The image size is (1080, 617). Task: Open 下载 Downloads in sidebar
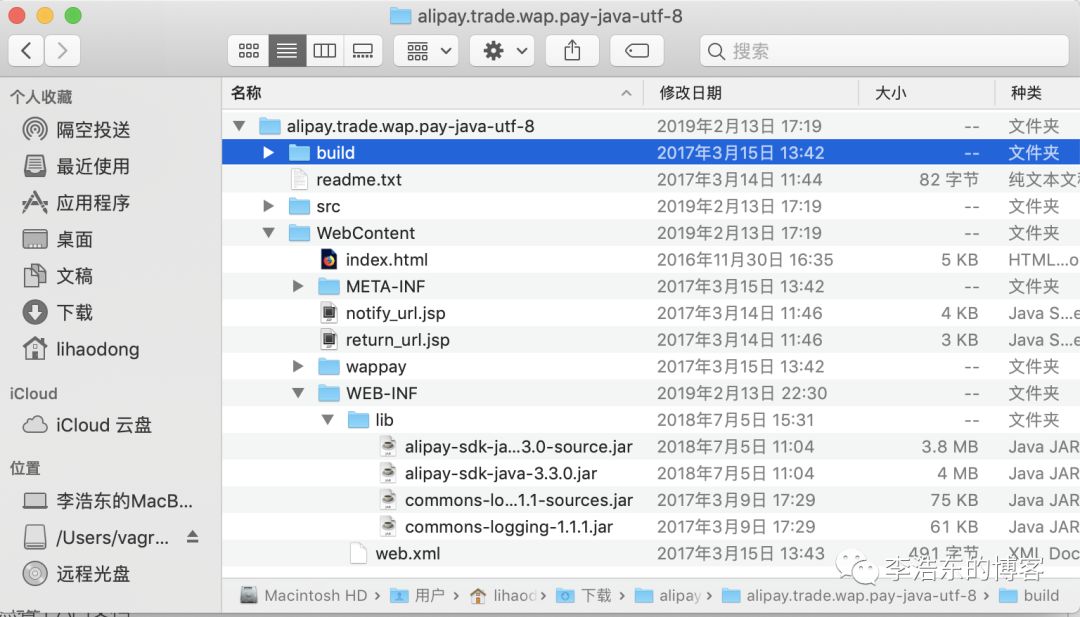tap(58, 312)
